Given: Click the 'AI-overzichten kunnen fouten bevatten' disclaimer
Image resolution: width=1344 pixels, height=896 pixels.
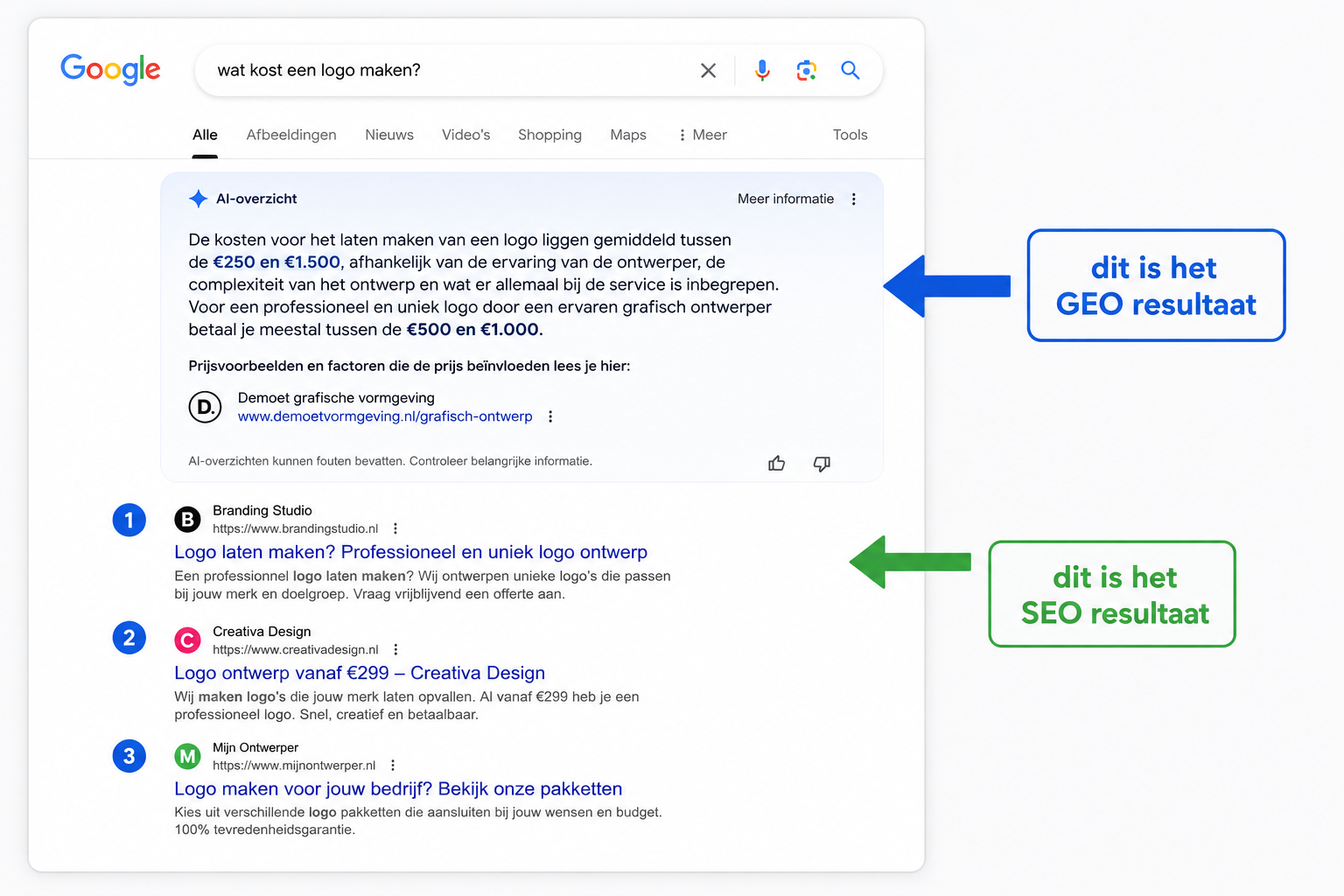Looking at the screenshot, I should click(390, 461).
